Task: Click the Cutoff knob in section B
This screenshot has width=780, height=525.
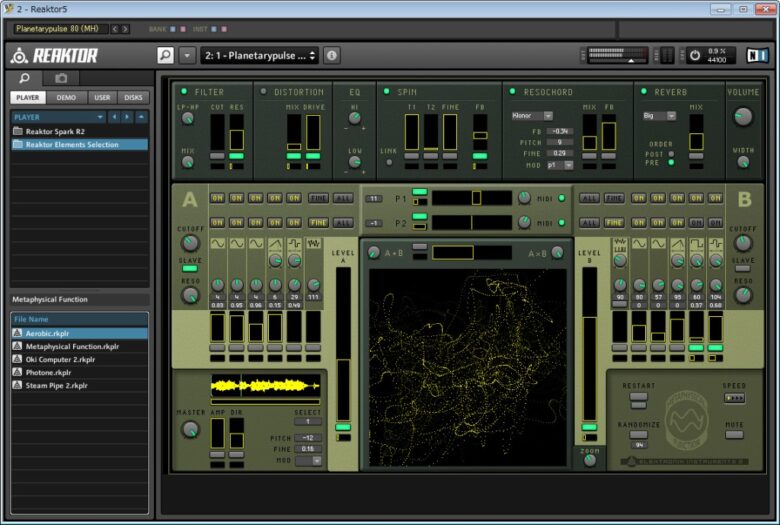Action: (x=742, y=241)
